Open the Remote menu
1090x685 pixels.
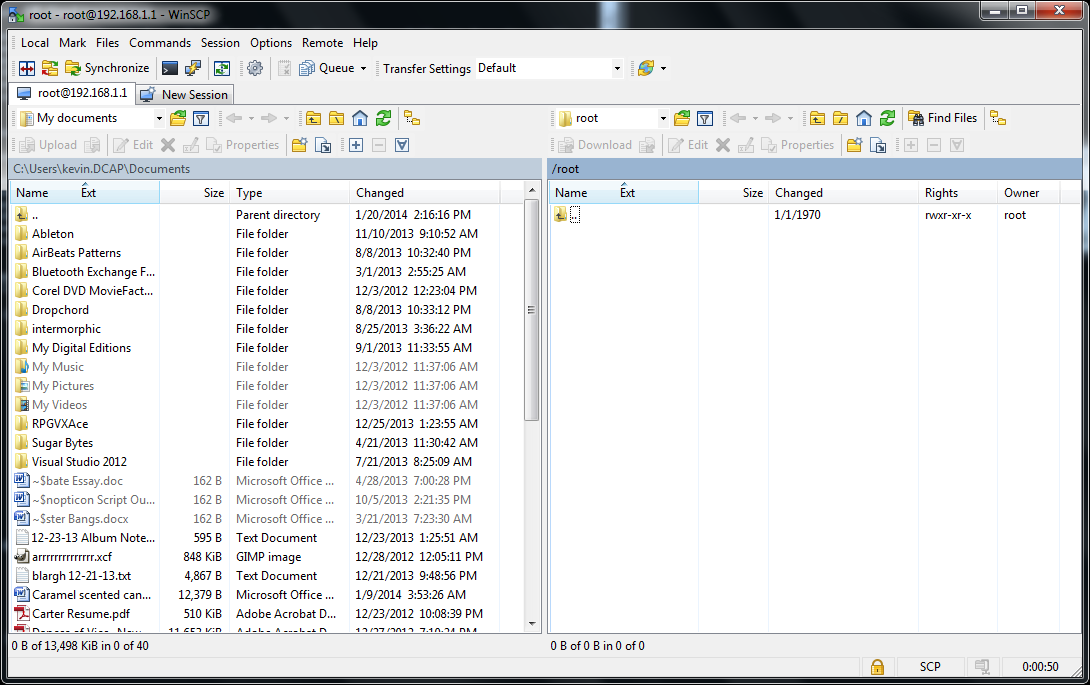(x=323, y=43)
